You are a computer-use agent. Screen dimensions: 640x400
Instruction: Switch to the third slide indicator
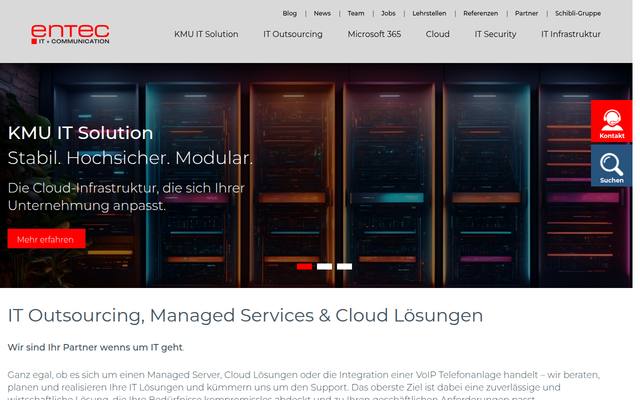pos(344,267)
